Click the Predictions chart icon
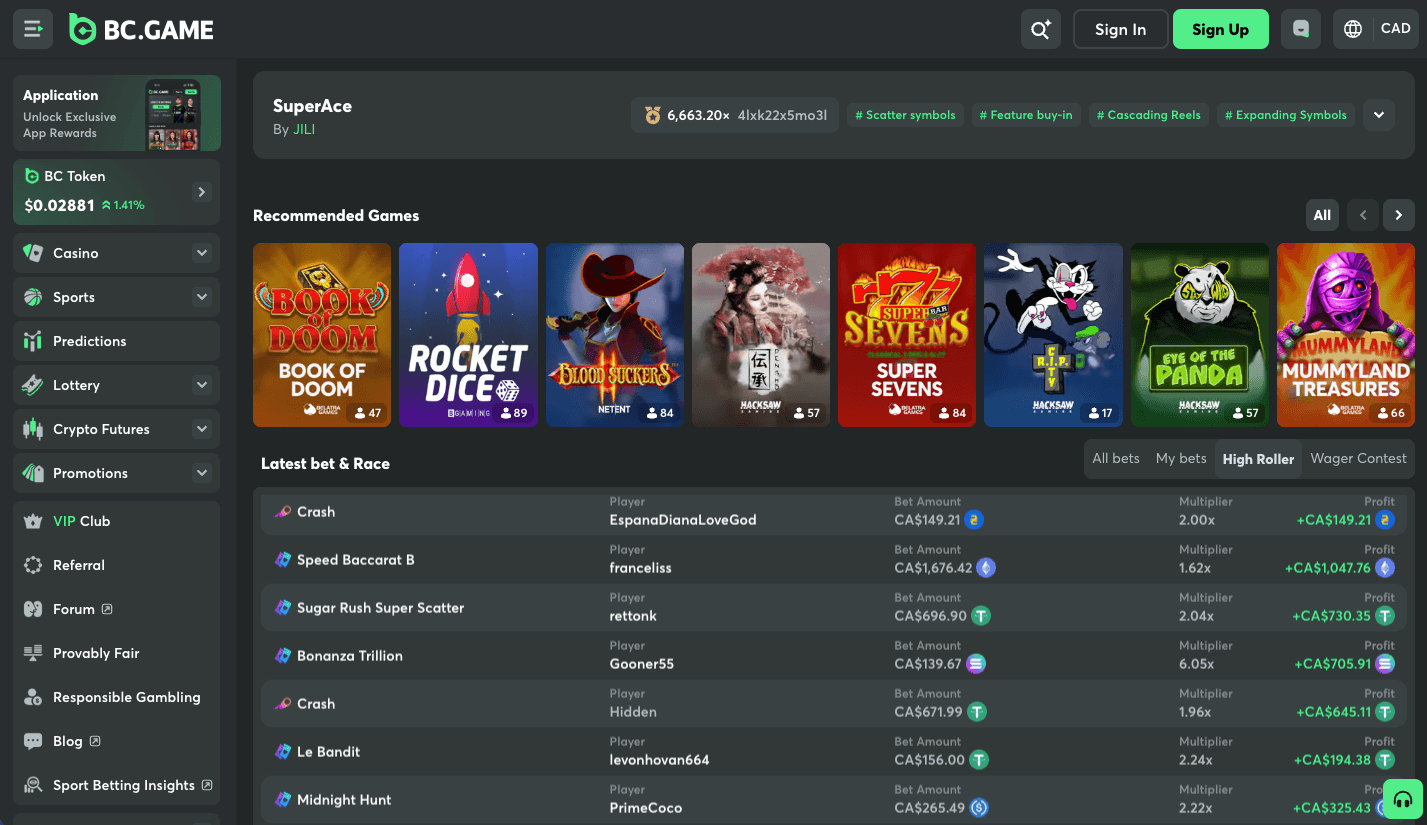The height and width of the screenshot is (825, 1427). [33, 341]
